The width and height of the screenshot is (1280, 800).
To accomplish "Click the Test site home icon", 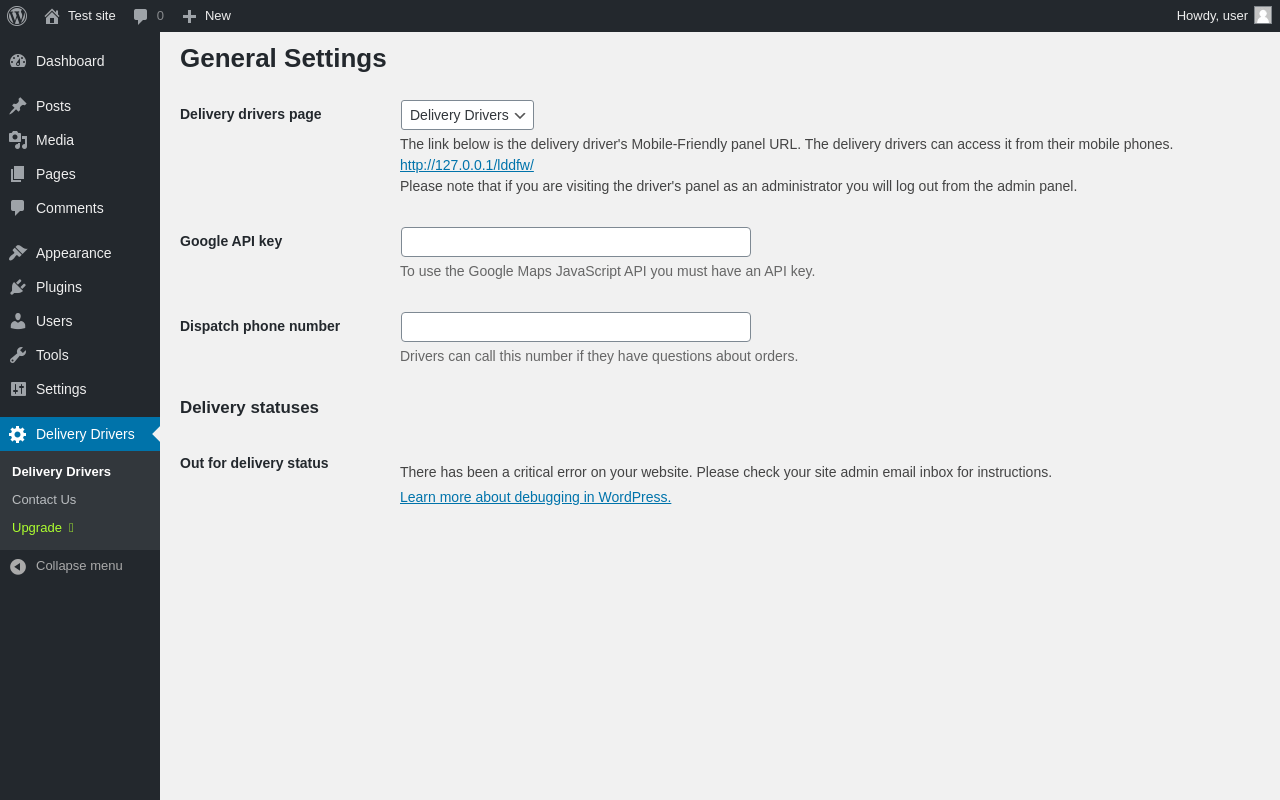I will click(52, 16).
